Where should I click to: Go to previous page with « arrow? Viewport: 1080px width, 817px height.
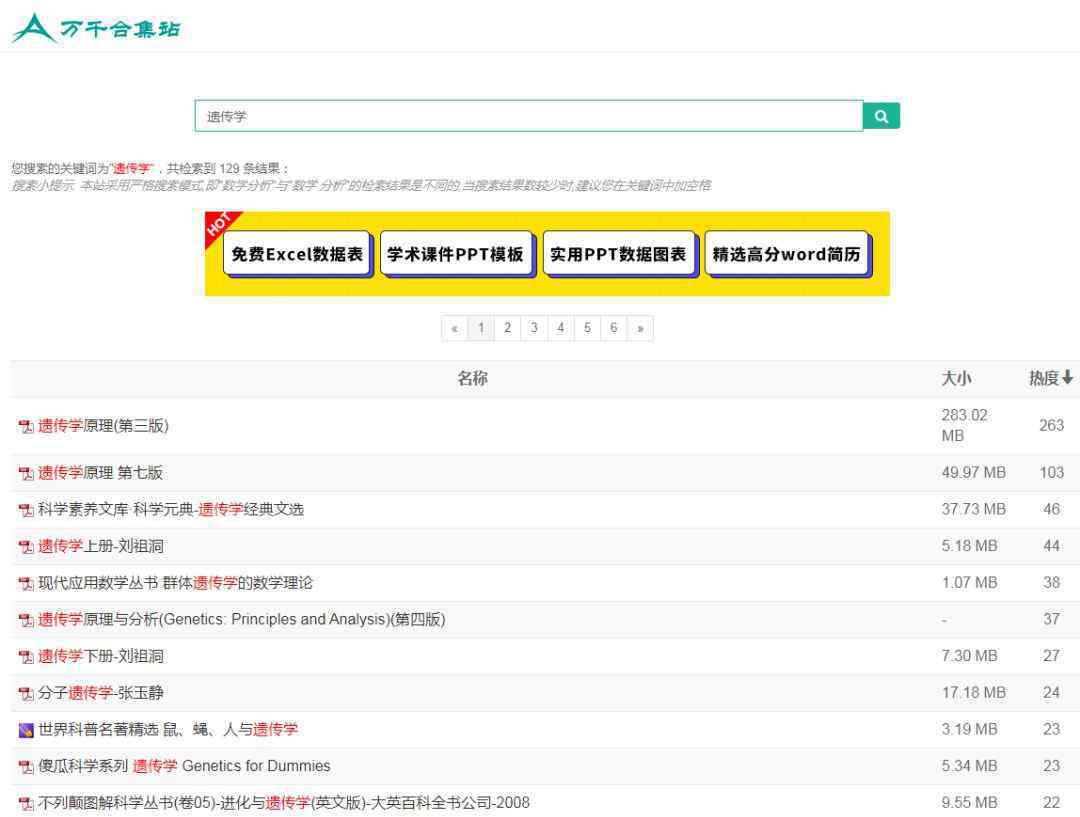pyautogui.click(x=455, y=328)
